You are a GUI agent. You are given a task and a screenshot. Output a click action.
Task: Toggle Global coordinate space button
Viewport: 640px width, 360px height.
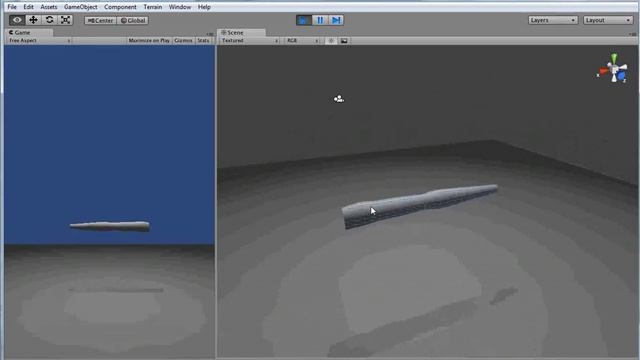point(133,20)
